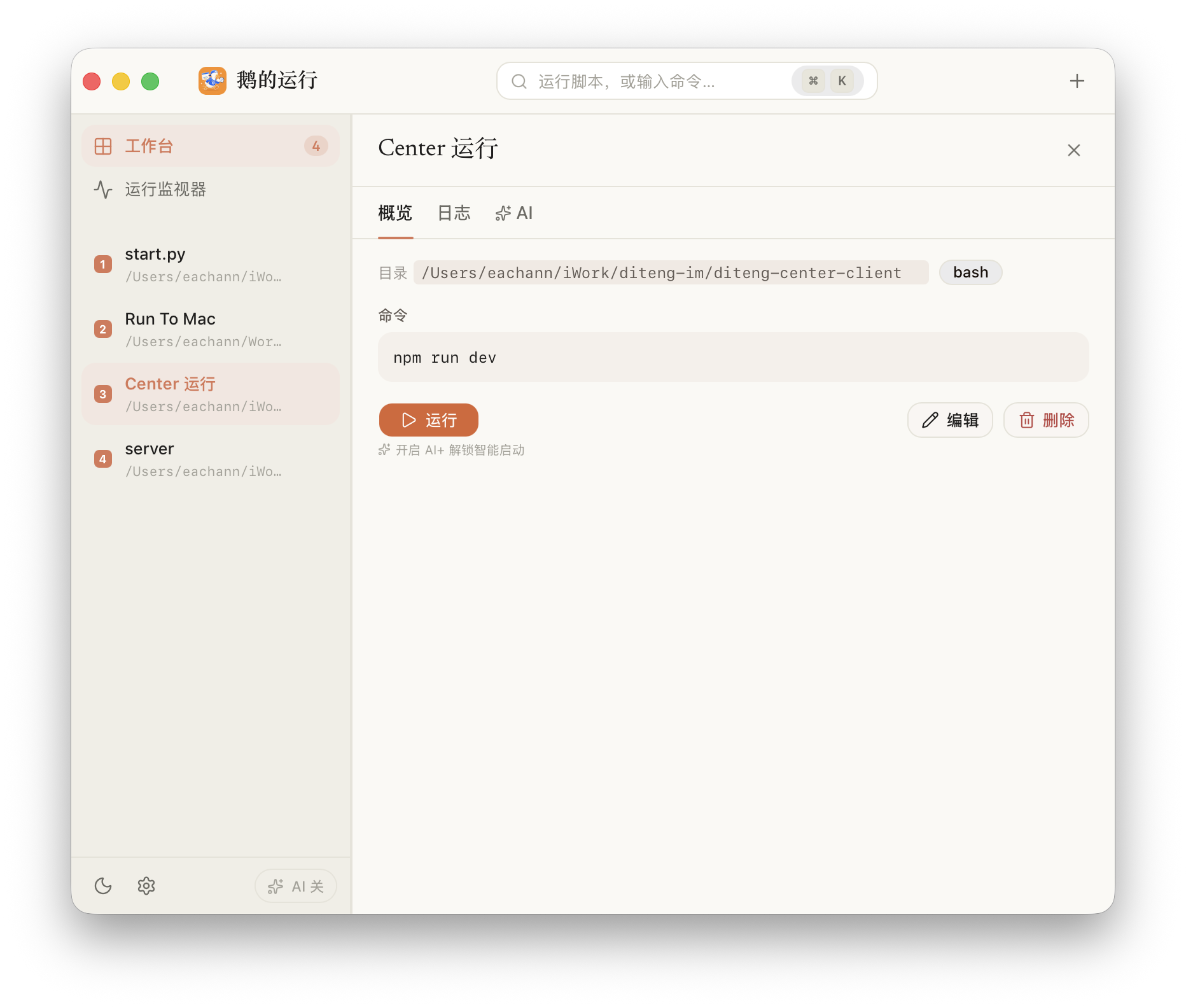The width and height of the screenshot is (1186, 1008).
Task: Open 运行监视器 monitor
Action: click(x=211, y=189)
